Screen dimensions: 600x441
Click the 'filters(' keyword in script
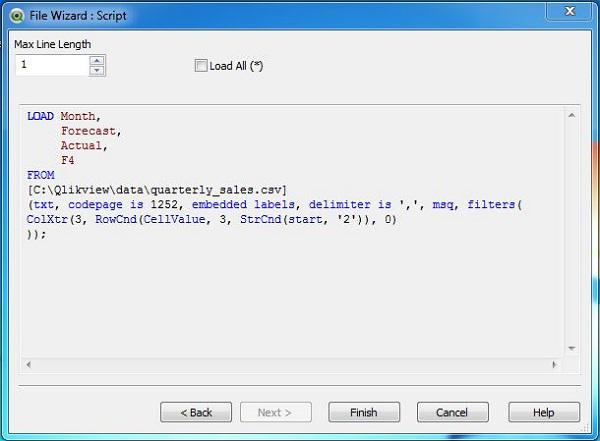click(x=494, y=204)
